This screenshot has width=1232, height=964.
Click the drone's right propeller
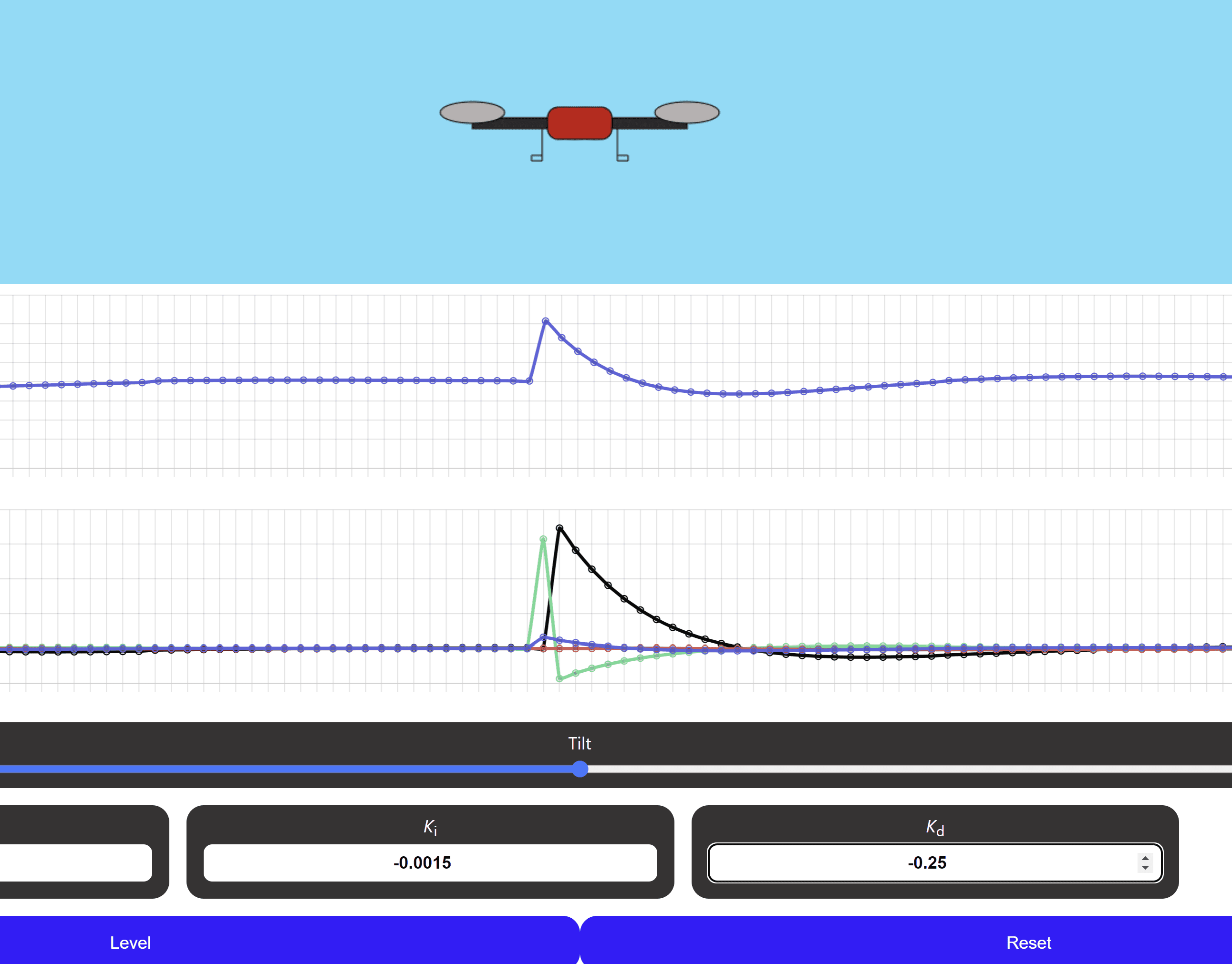pos(686,112)
